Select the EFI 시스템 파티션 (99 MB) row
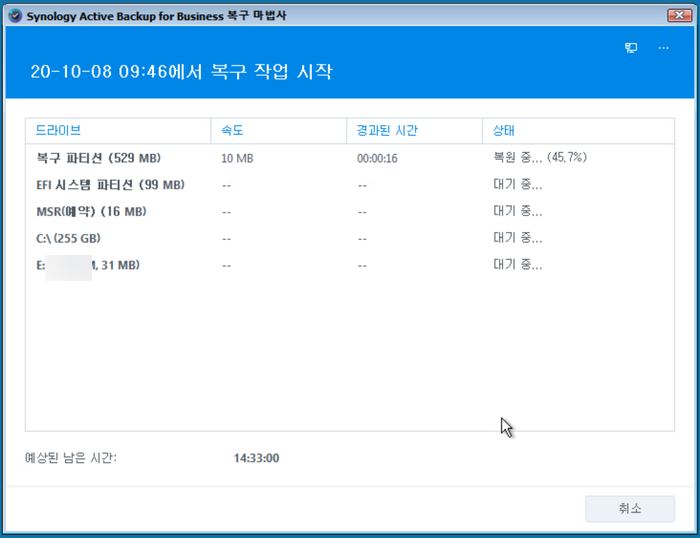Image resolution: width=700 pixels, height=538 pixels. (350, 185)
